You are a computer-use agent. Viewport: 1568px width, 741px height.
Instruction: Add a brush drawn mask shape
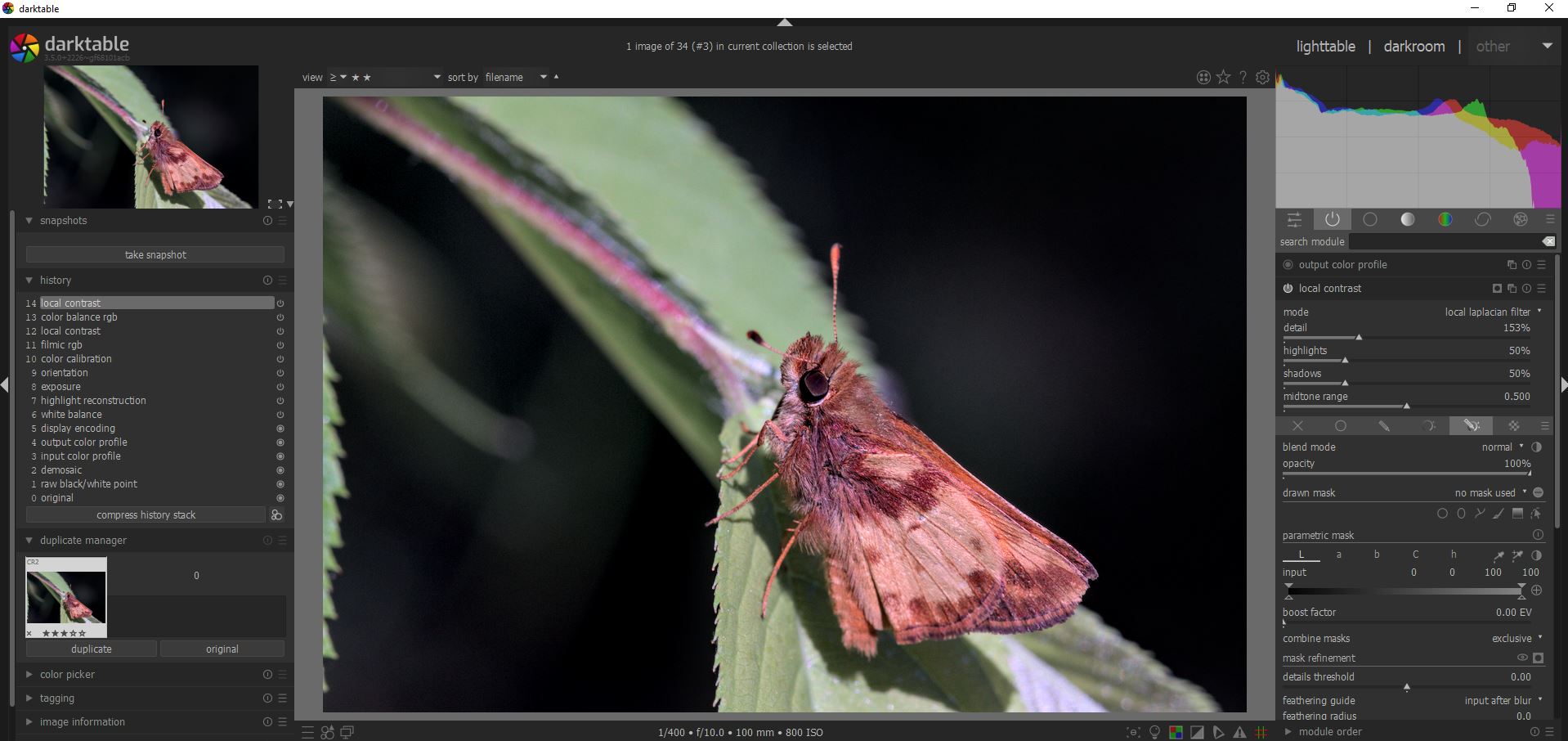(1499, 514)
